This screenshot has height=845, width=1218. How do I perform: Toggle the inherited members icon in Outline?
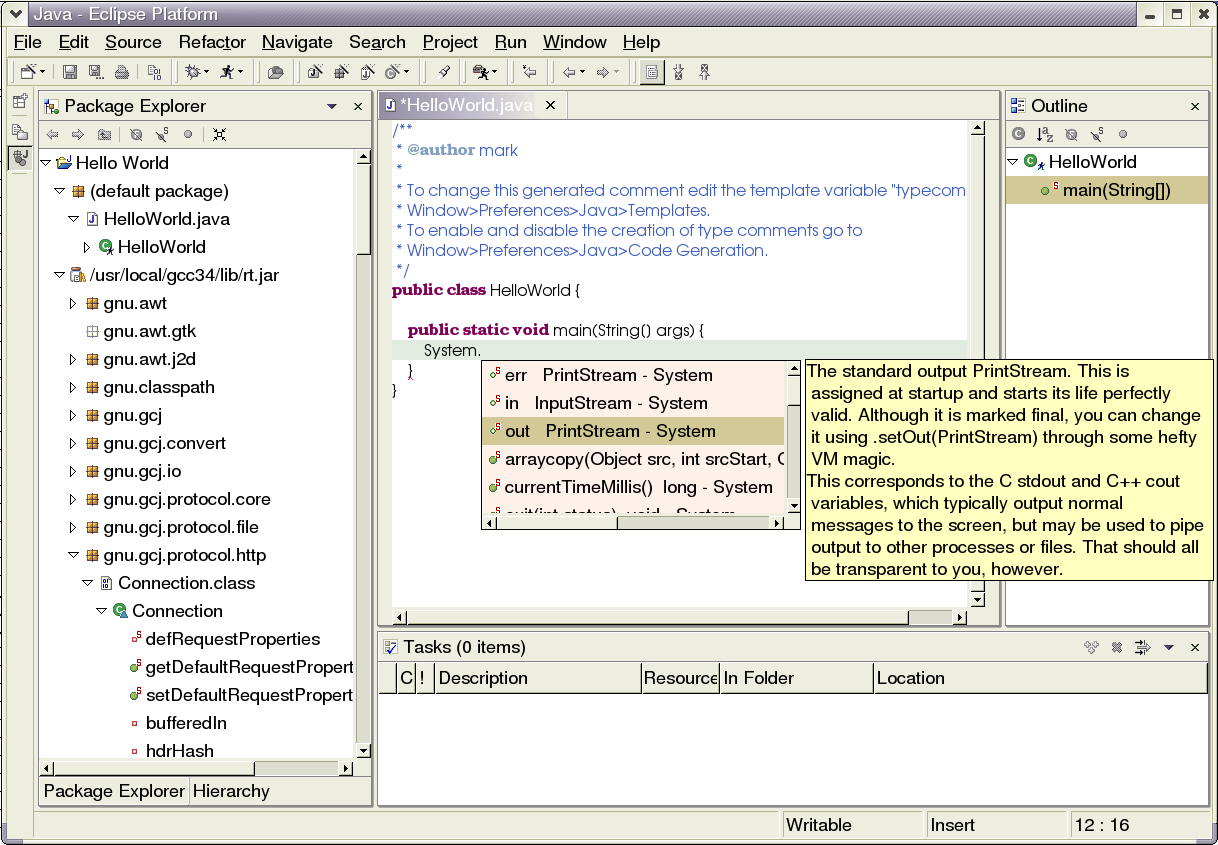1019,134
